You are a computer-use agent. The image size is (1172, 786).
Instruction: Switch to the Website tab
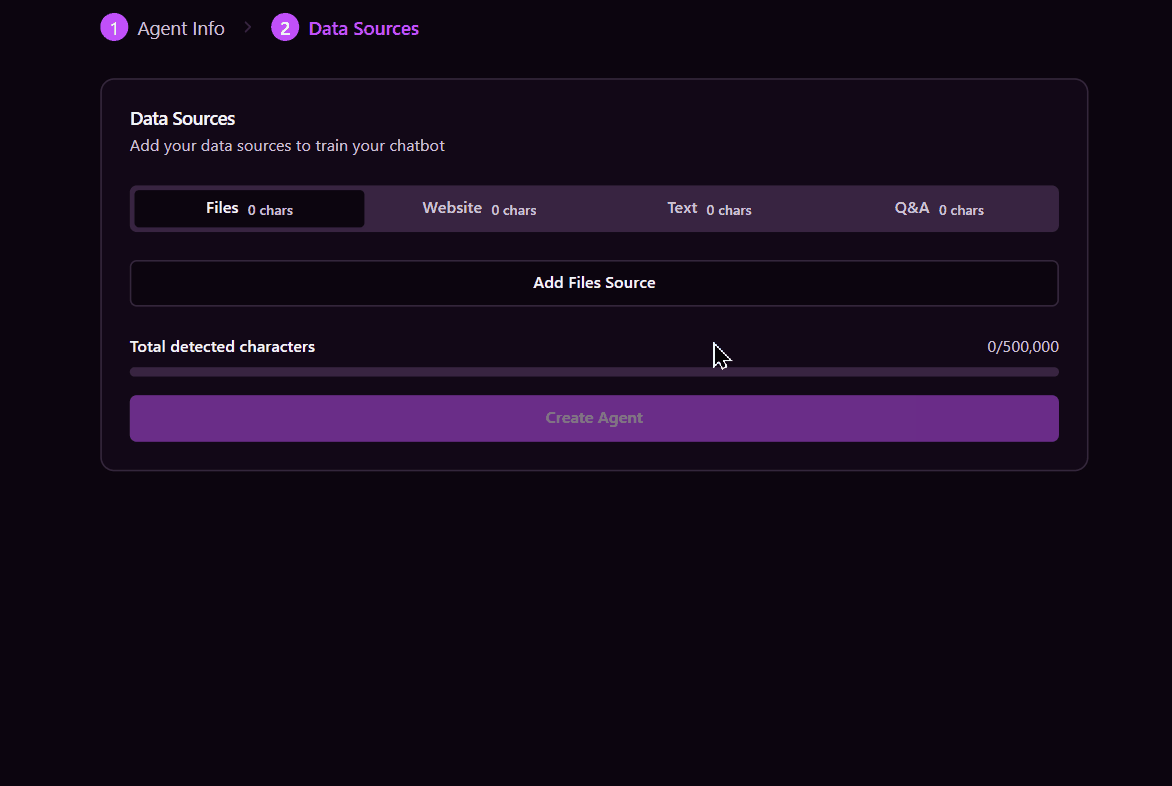click(x=479, y=208)
